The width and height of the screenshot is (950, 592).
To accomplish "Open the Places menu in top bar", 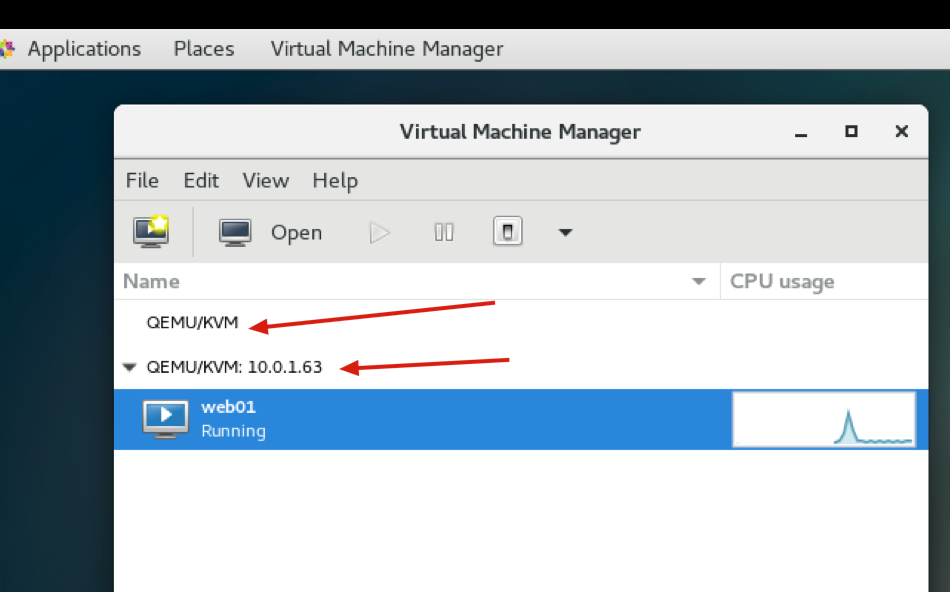I will click(x=204, y=48).
